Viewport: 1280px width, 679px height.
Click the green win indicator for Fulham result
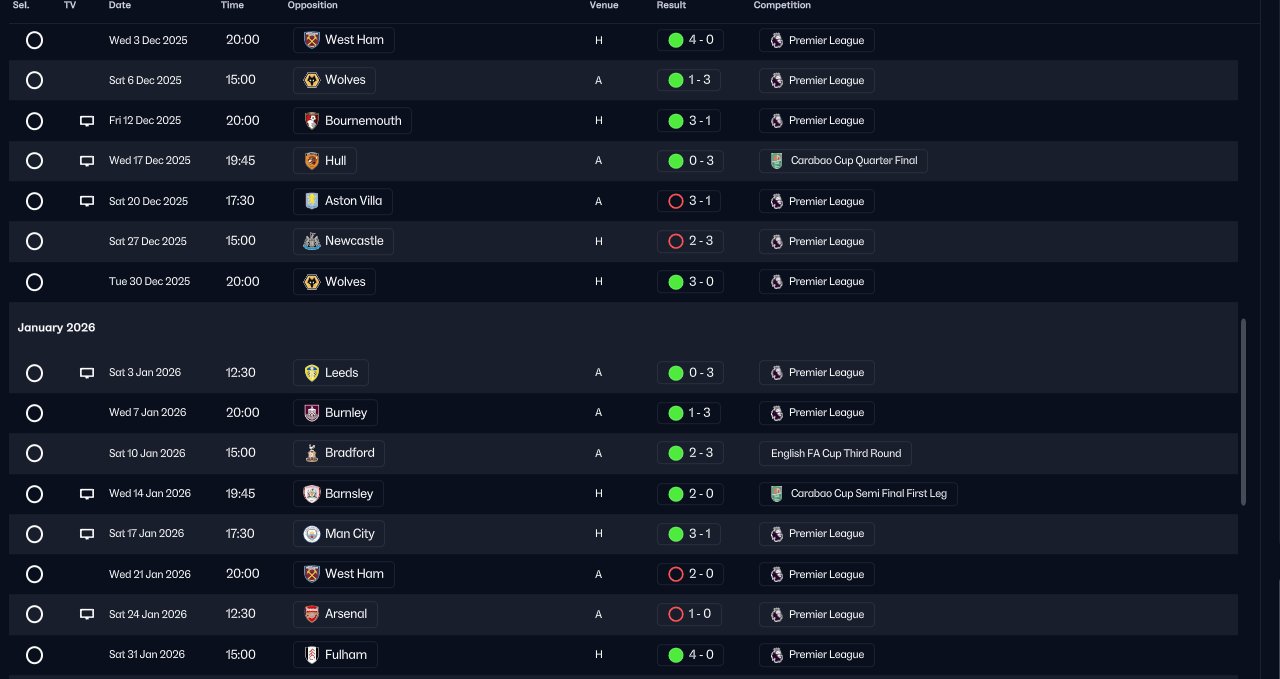[x=675, y=655]
